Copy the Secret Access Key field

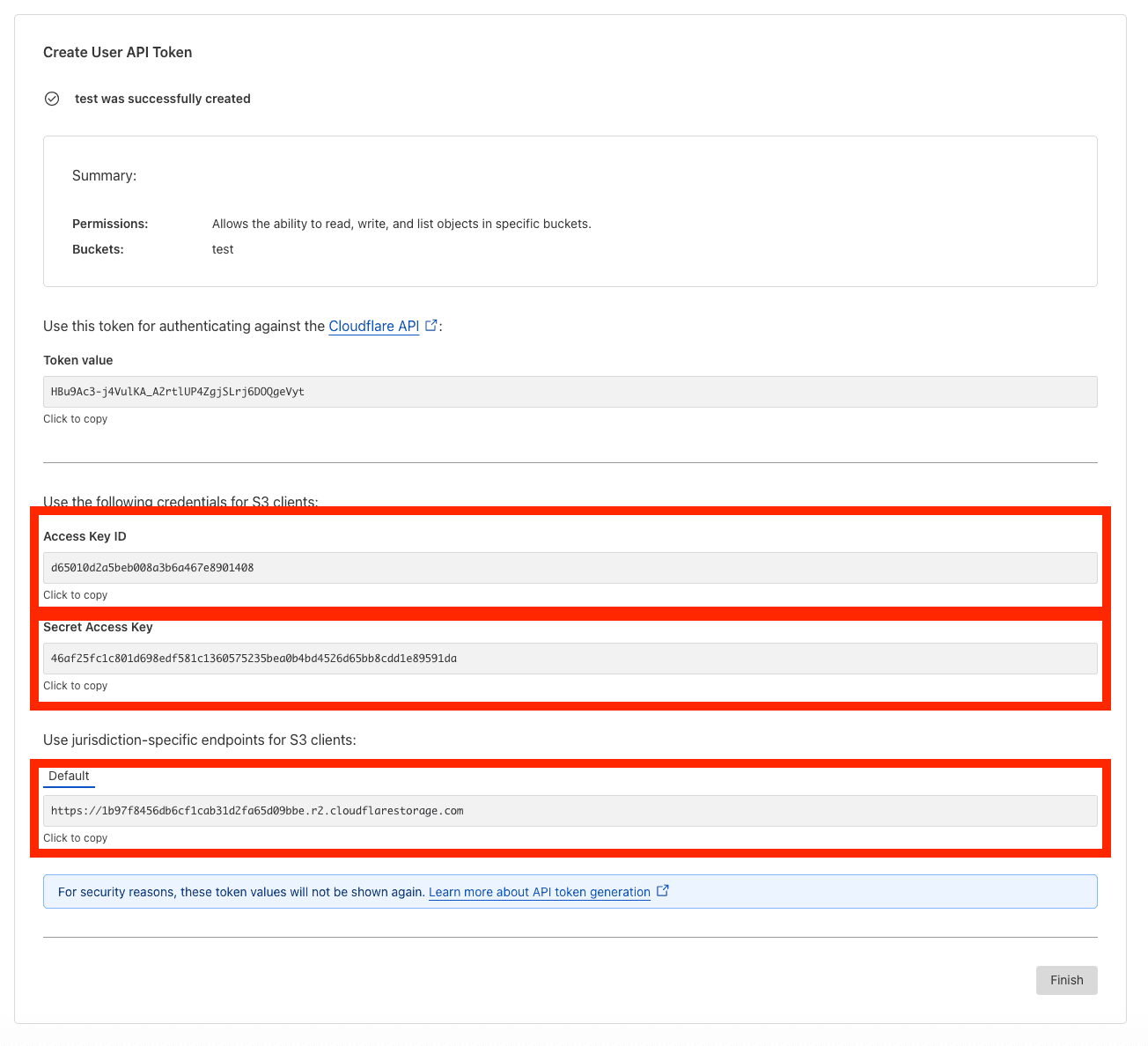point(570,659)
